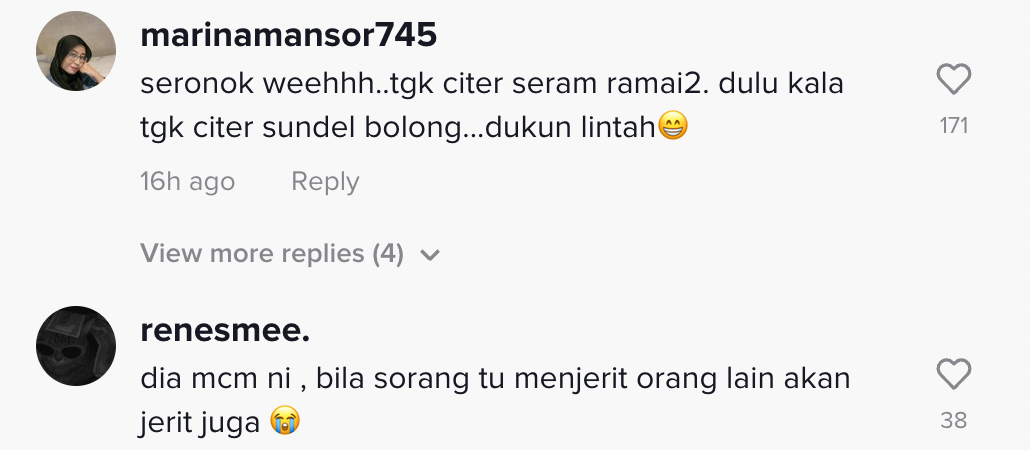The width and height of the screenshot is (1030, 450).
Task: Select the line starting 'dia mcm ni , bila sorang'
Action: click(x=495, y=379)
